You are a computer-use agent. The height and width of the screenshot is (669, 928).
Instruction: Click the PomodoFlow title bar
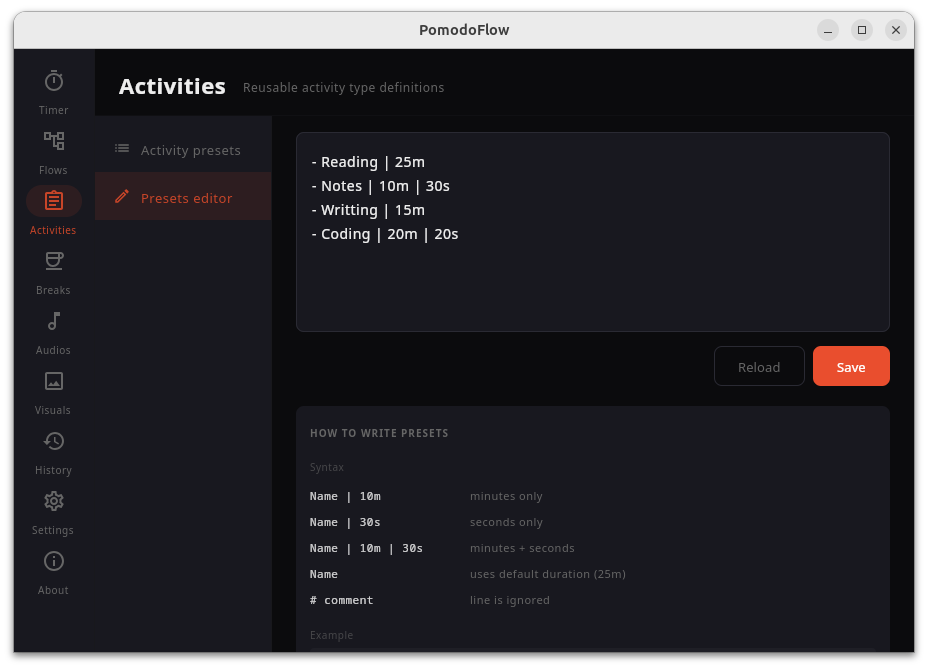tap(464, 30)
